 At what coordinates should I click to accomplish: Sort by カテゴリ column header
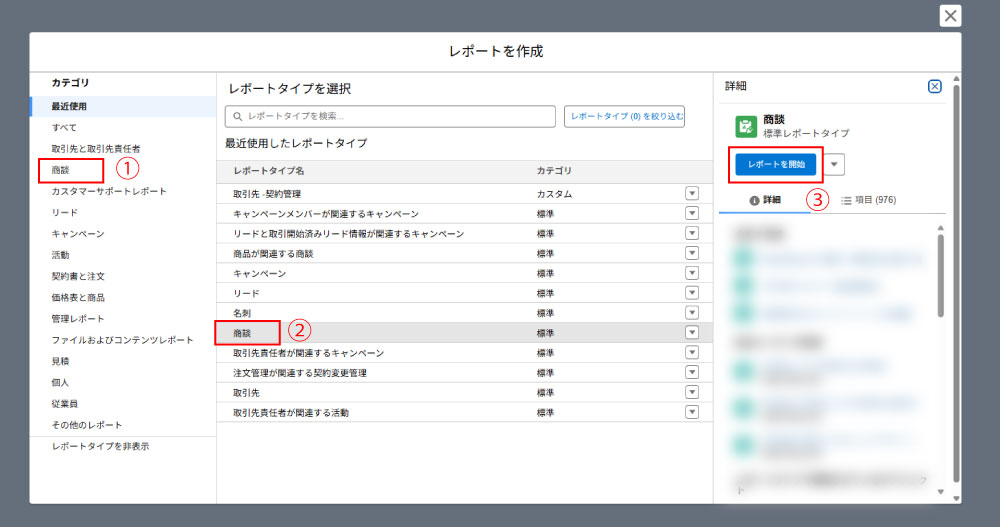pyautogui.click(x=554, y=171)
